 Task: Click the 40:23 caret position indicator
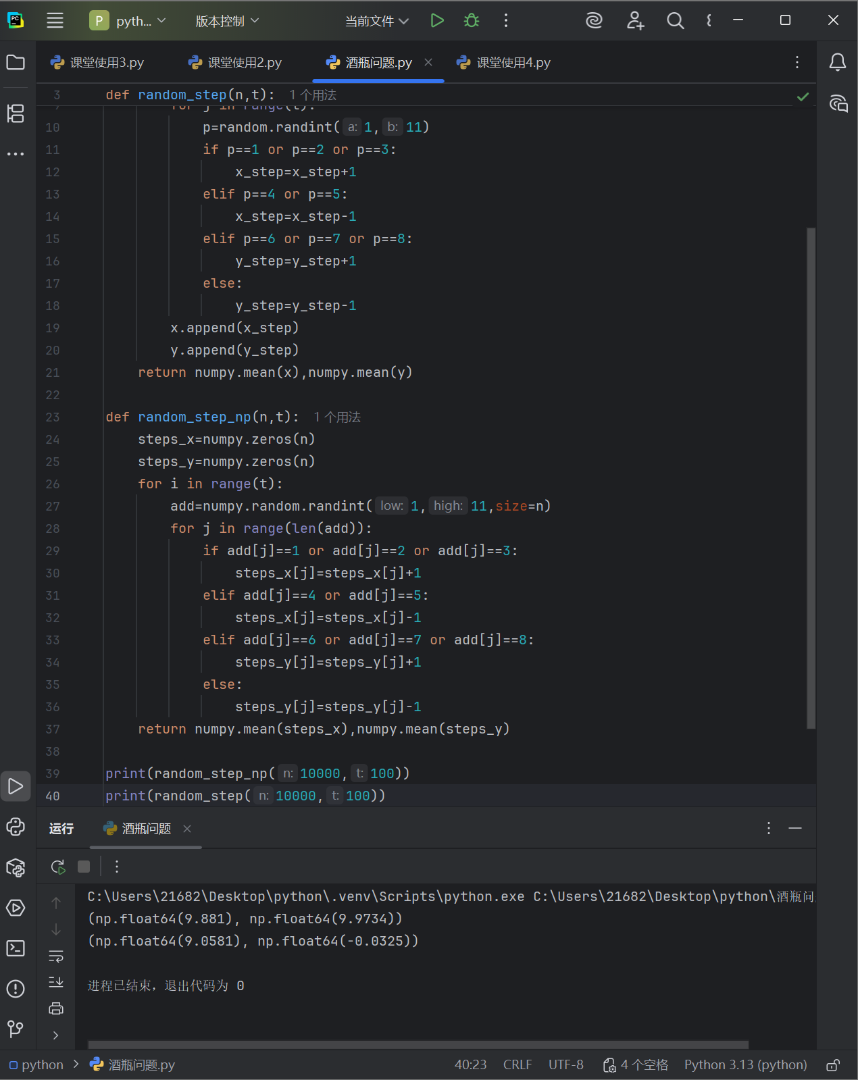pos(470,1065)
